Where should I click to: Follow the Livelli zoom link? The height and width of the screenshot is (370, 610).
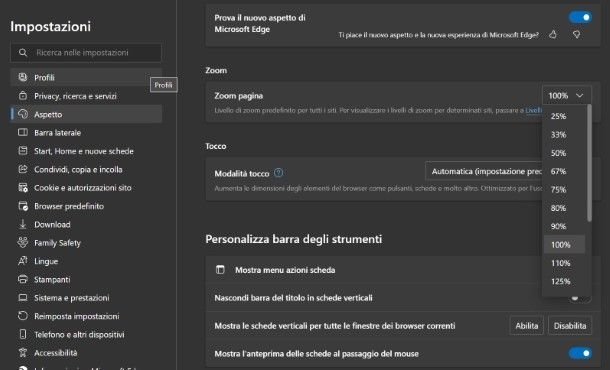pos(533,110)
